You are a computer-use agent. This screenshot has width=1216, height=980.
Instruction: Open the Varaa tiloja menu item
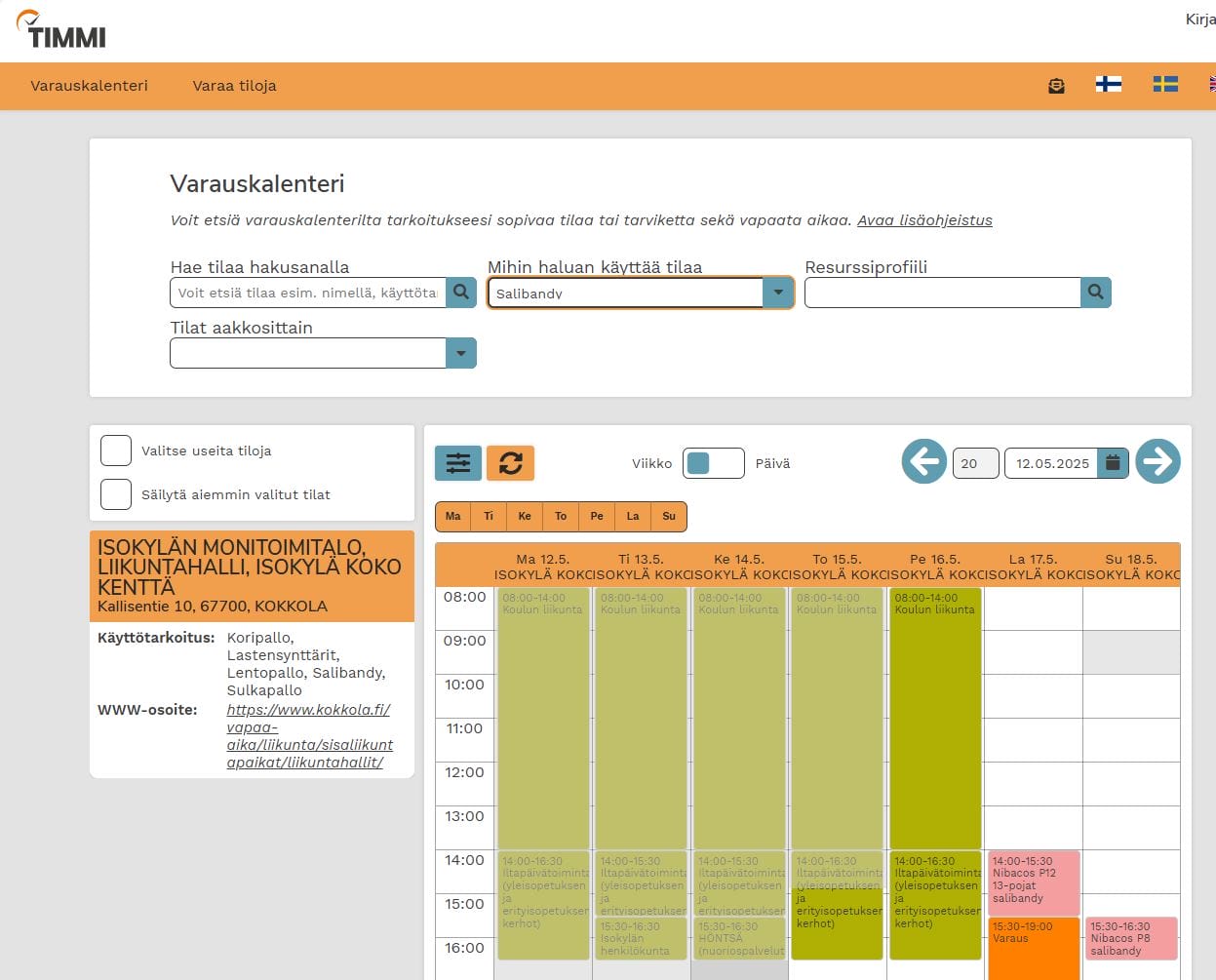click(234, 86)
